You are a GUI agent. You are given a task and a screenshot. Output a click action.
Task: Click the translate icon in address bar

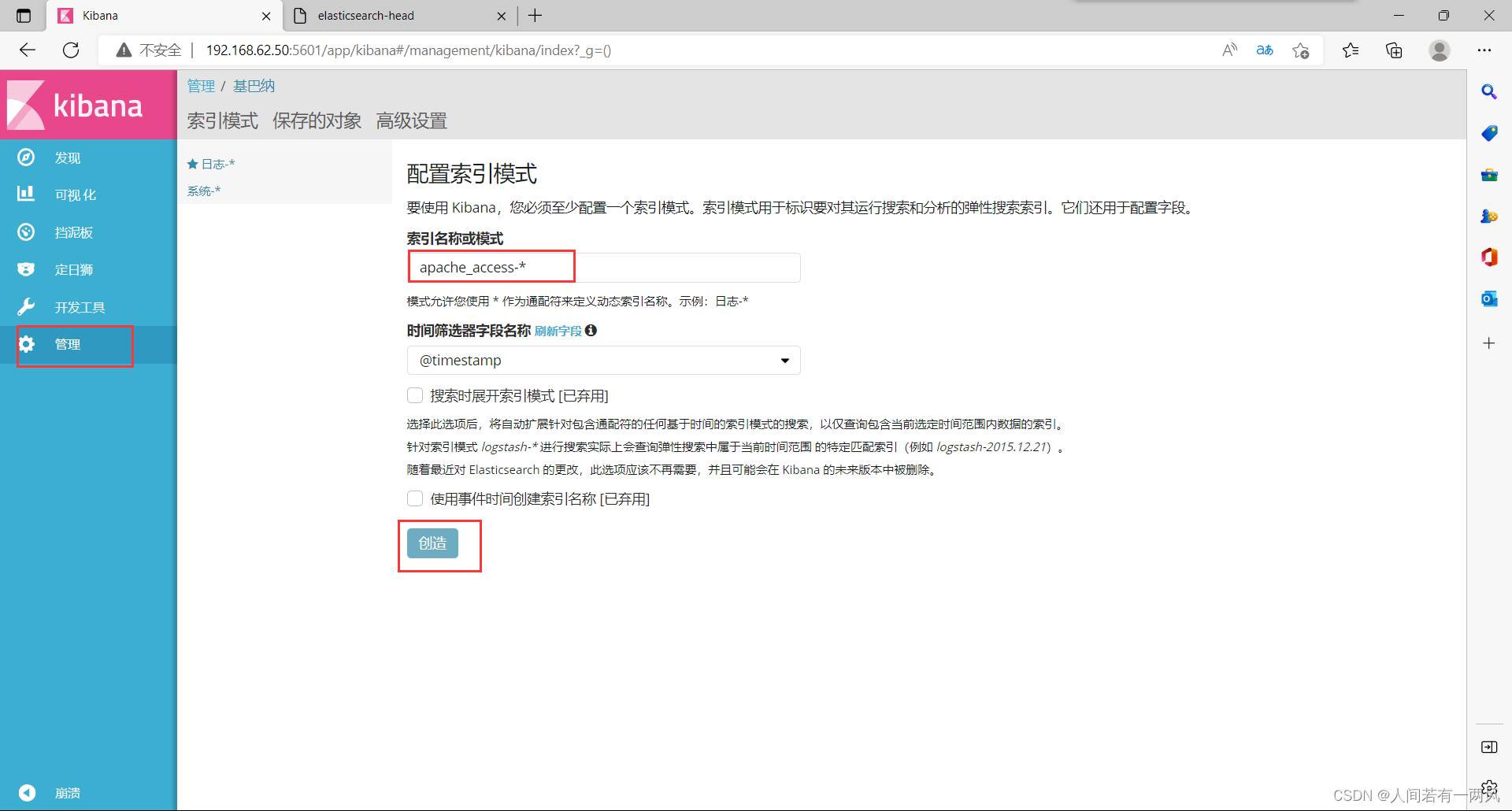point(1265,50)
